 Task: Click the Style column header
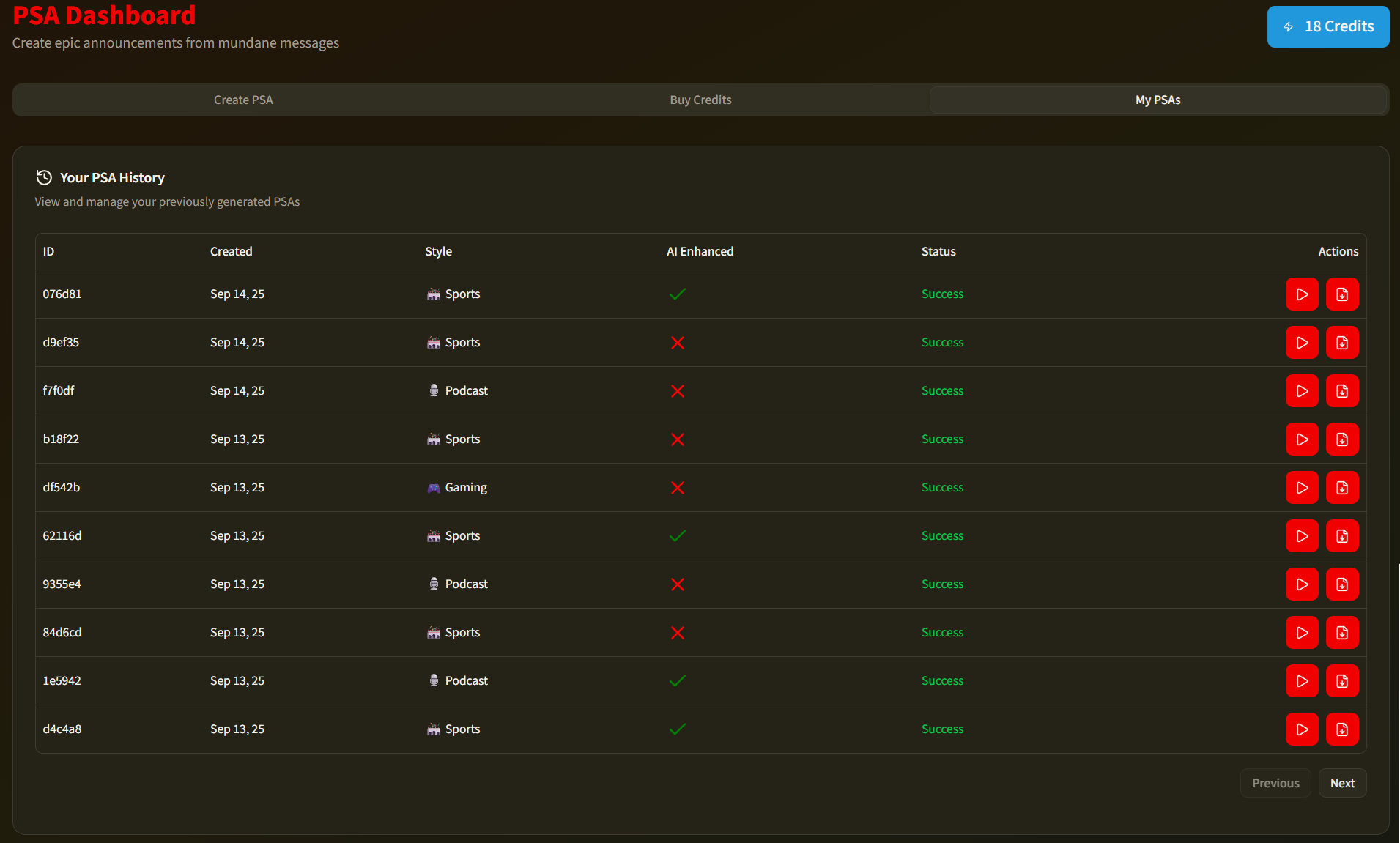point(438,251)
